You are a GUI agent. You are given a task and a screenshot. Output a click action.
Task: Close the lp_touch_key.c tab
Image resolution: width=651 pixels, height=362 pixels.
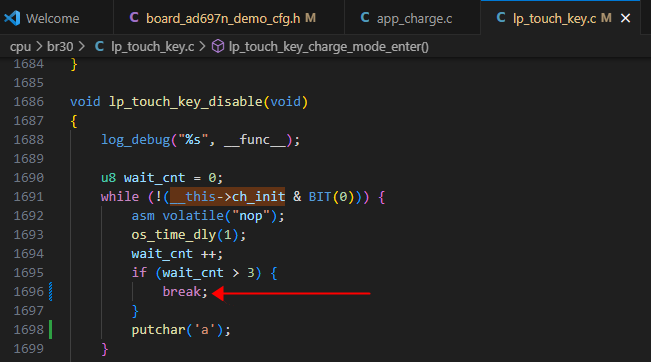pyautogui.click(x=625, y=18)
